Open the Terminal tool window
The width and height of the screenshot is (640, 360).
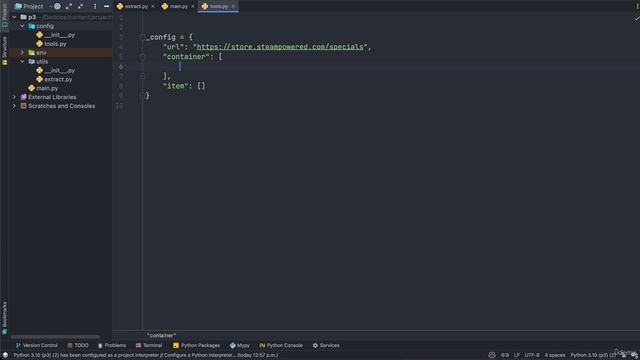coord(149,345)
